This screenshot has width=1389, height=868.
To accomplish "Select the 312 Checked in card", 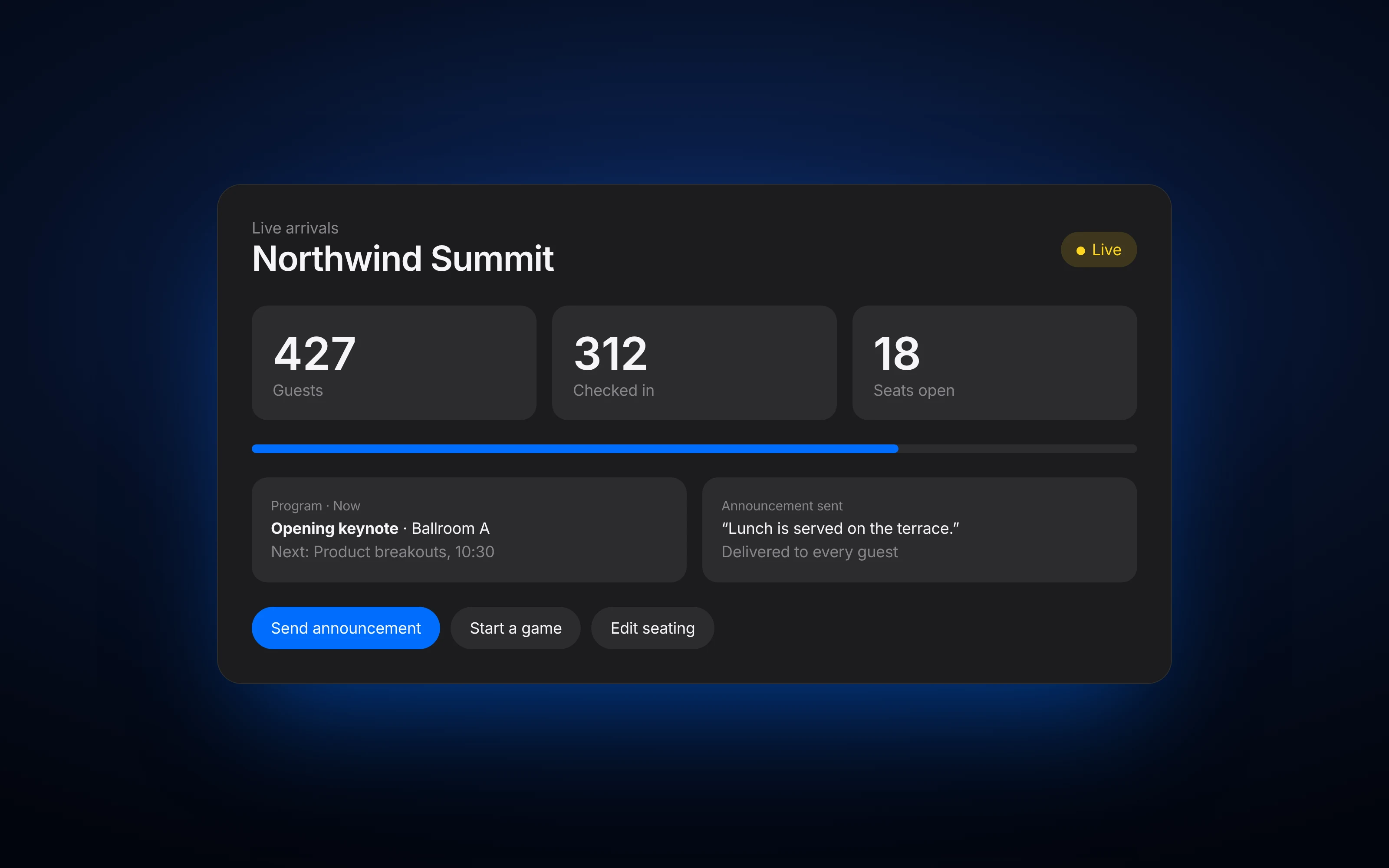I will (694, 363).
